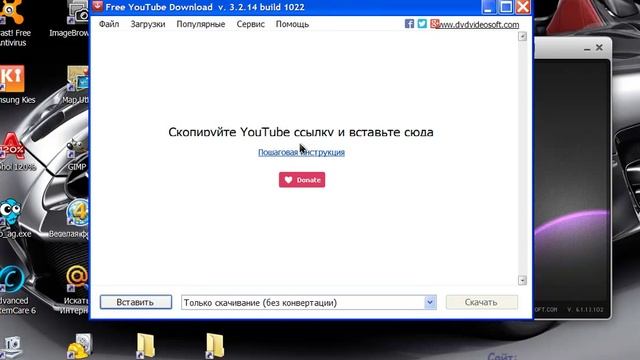The width and height of the screenshot is (640, 360).
Task: Click the Google Plus icon
Action: (x=434, y=24)
